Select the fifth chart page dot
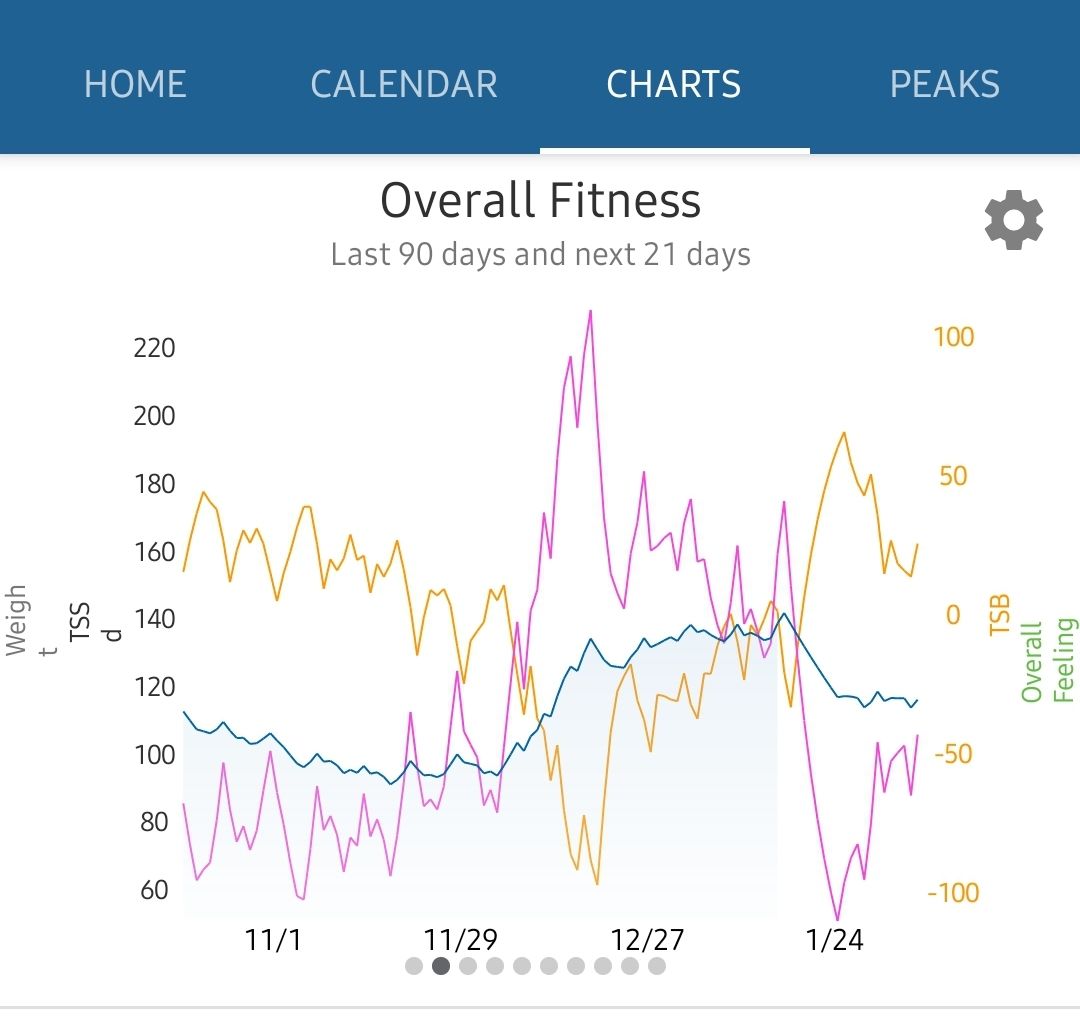Image resolution: width=1080 pixels, height=1026 pixels. (x=522, y=966)
